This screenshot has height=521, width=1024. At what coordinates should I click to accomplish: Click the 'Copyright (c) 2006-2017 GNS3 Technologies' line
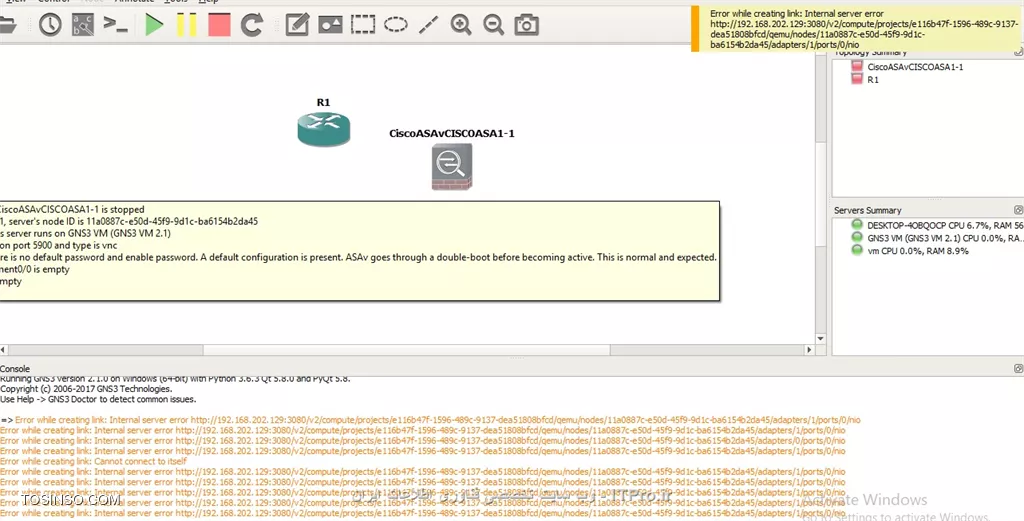[86, 388]
